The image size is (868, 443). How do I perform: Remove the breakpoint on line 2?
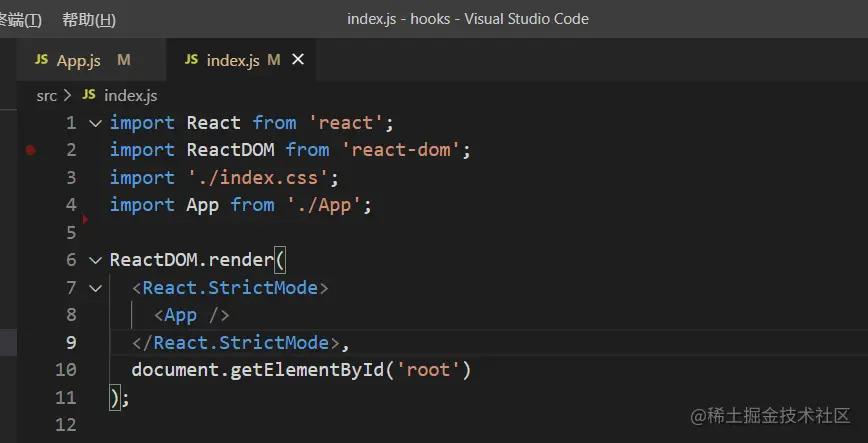pos(31,150)
